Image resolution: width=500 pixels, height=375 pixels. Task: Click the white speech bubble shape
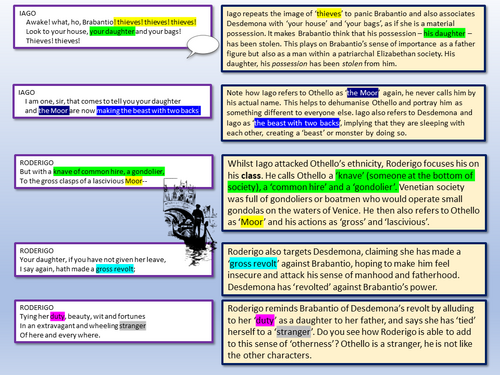tap(203, 46)
